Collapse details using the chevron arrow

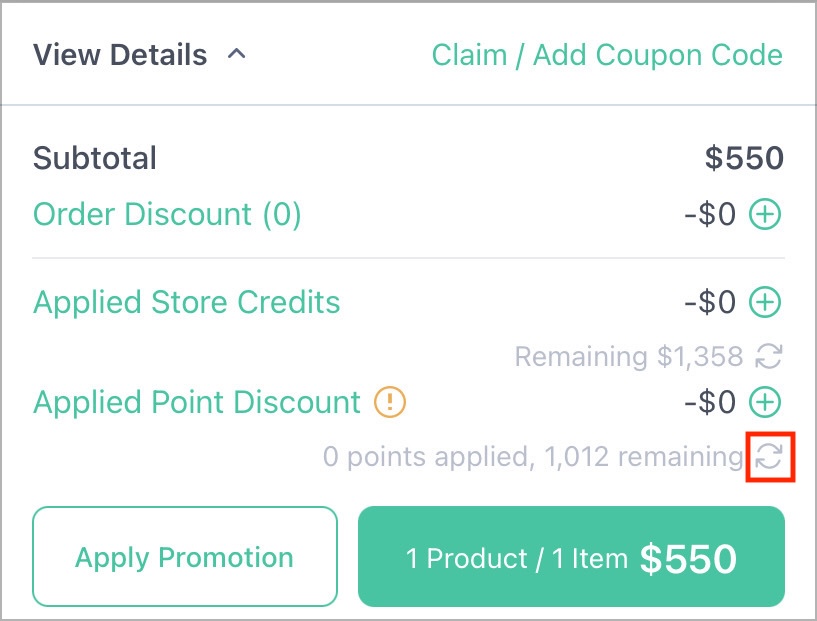237,54
